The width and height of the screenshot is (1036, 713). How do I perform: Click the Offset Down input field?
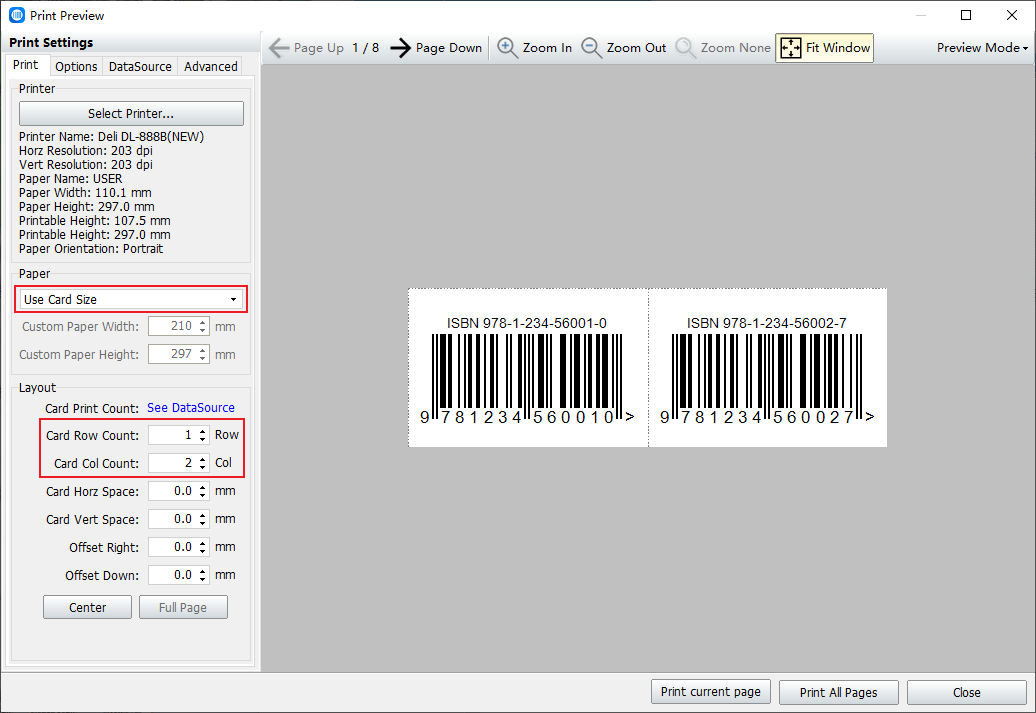pyautogui.click(x=172, y=575)
